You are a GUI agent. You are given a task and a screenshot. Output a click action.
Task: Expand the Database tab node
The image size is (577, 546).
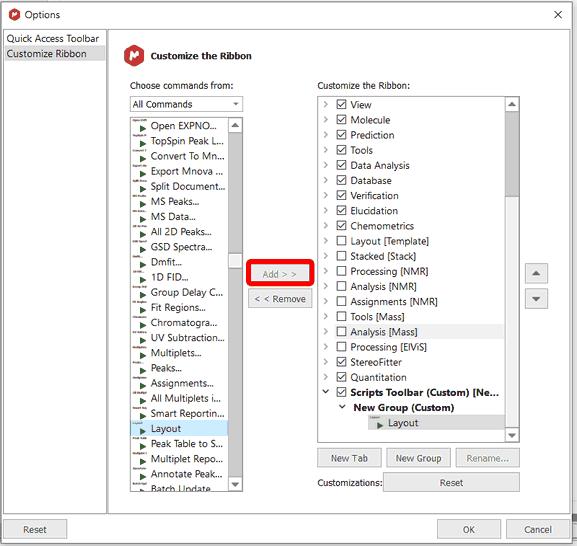coord(325,180)
